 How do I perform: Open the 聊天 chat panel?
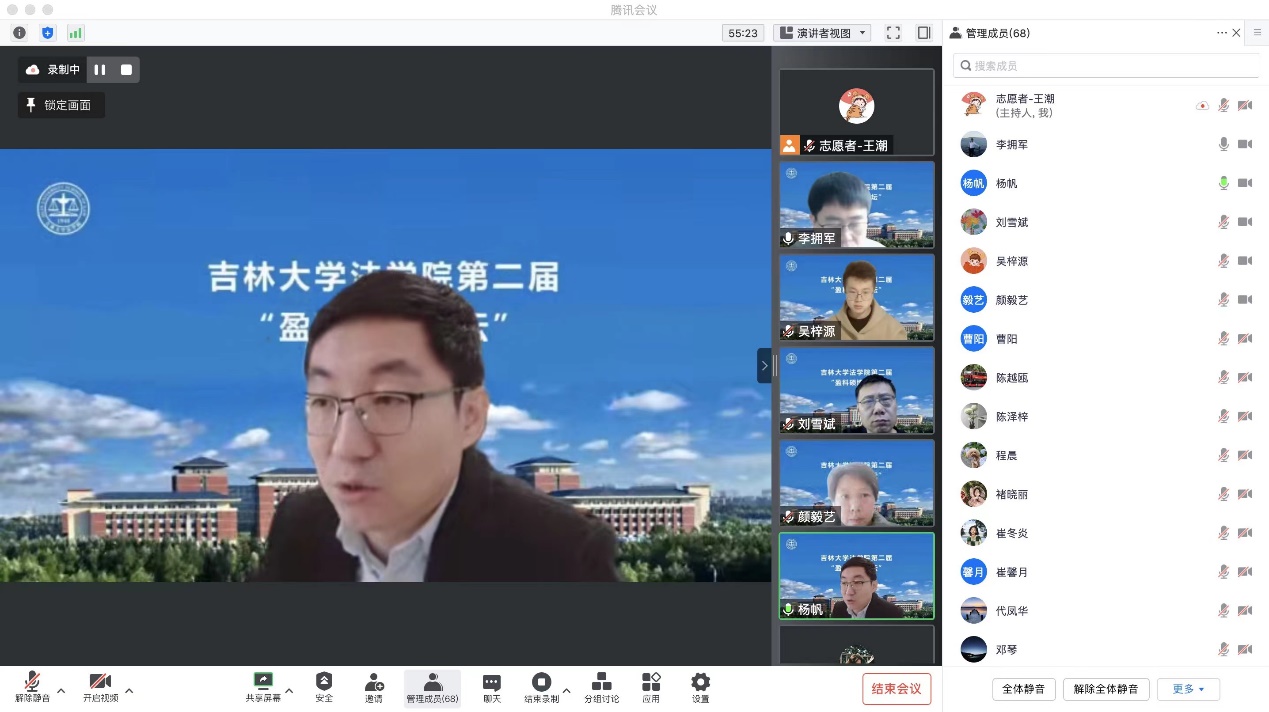coord(491,687)
